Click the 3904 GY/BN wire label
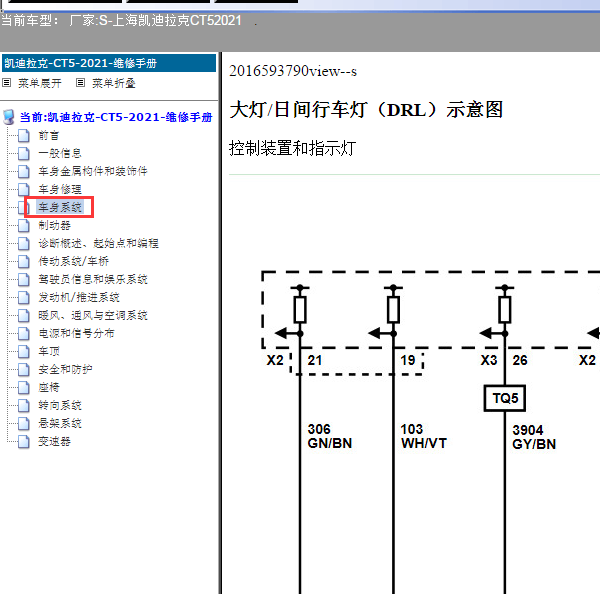 pos(534,437)
